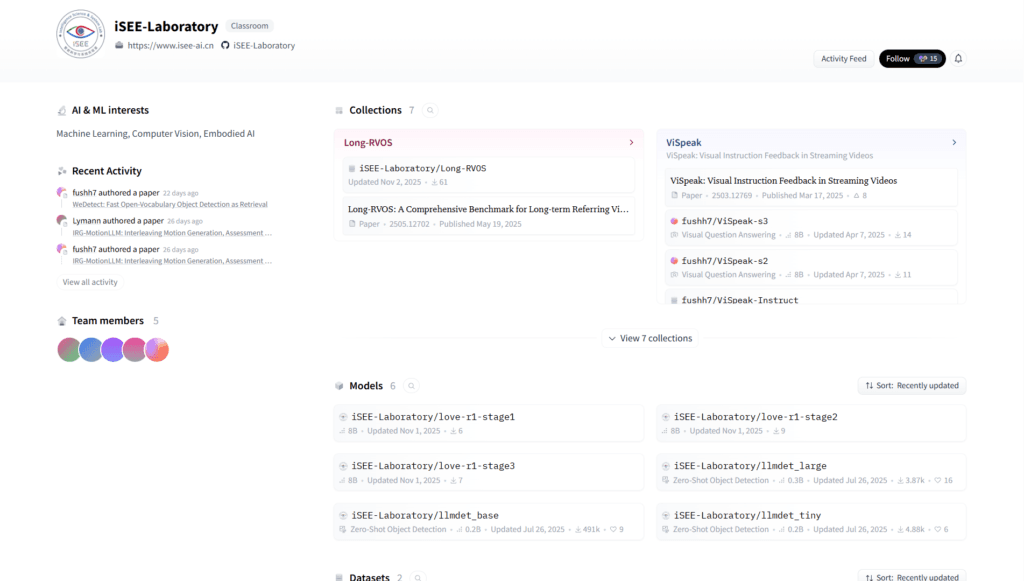Expand View 7 collections

click(649, 338)
